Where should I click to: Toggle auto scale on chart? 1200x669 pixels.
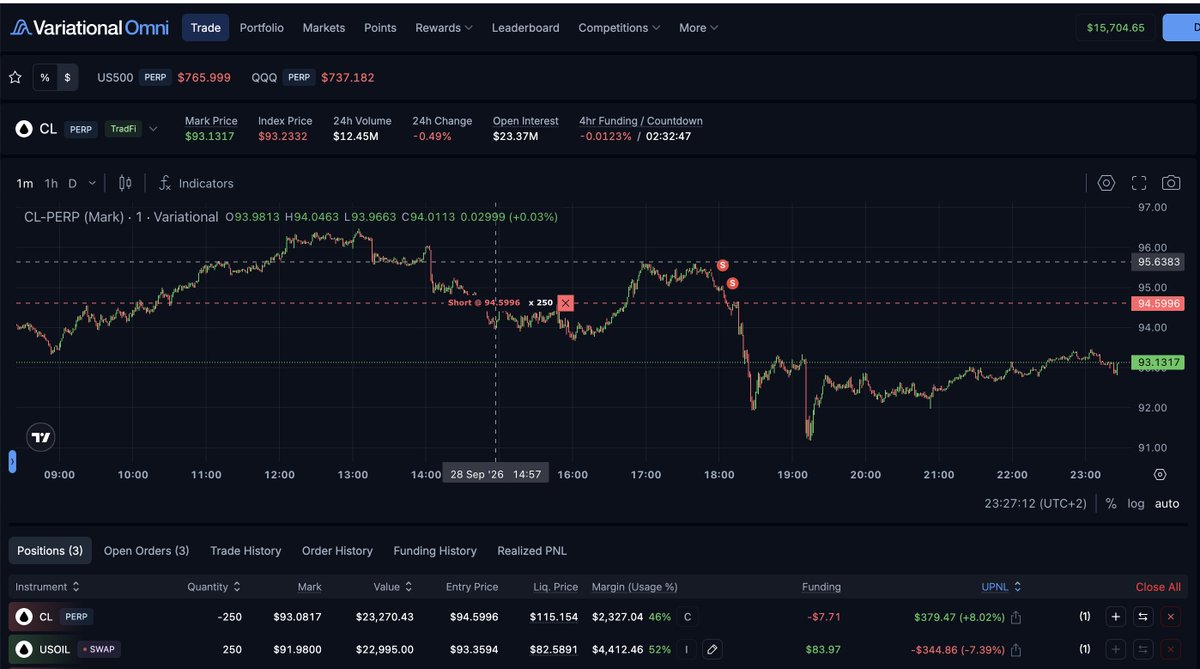(x=1167, y=503)
